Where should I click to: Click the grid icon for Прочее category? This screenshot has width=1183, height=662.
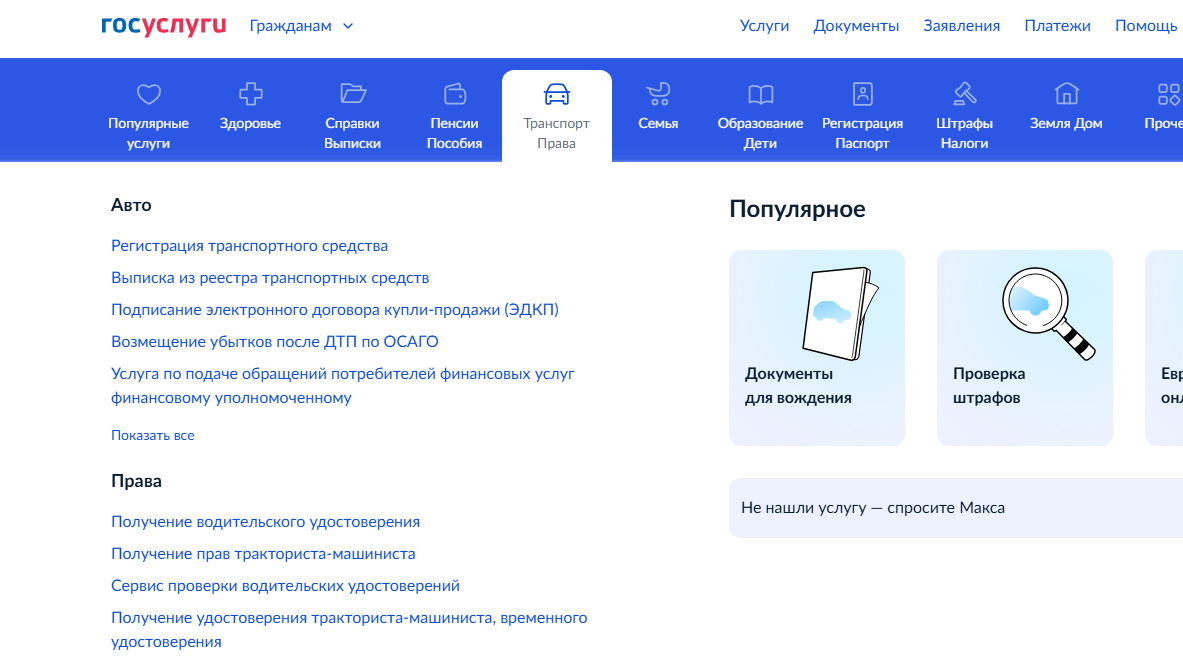click(x=1169, y=94)
